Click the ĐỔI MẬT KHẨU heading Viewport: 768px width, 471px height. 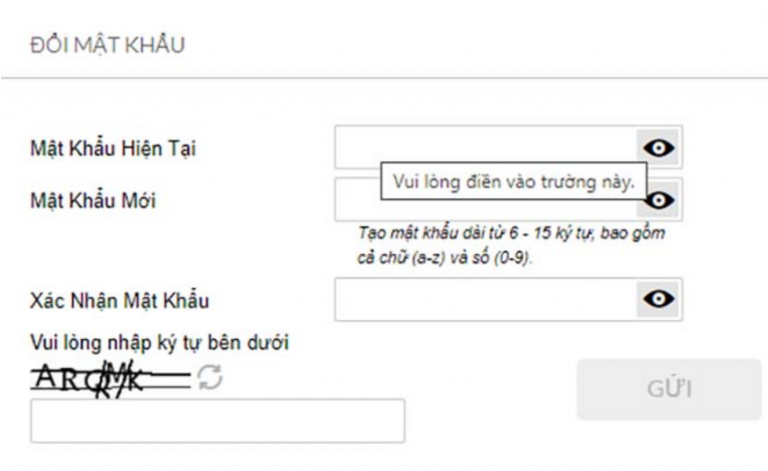point(94,45)
